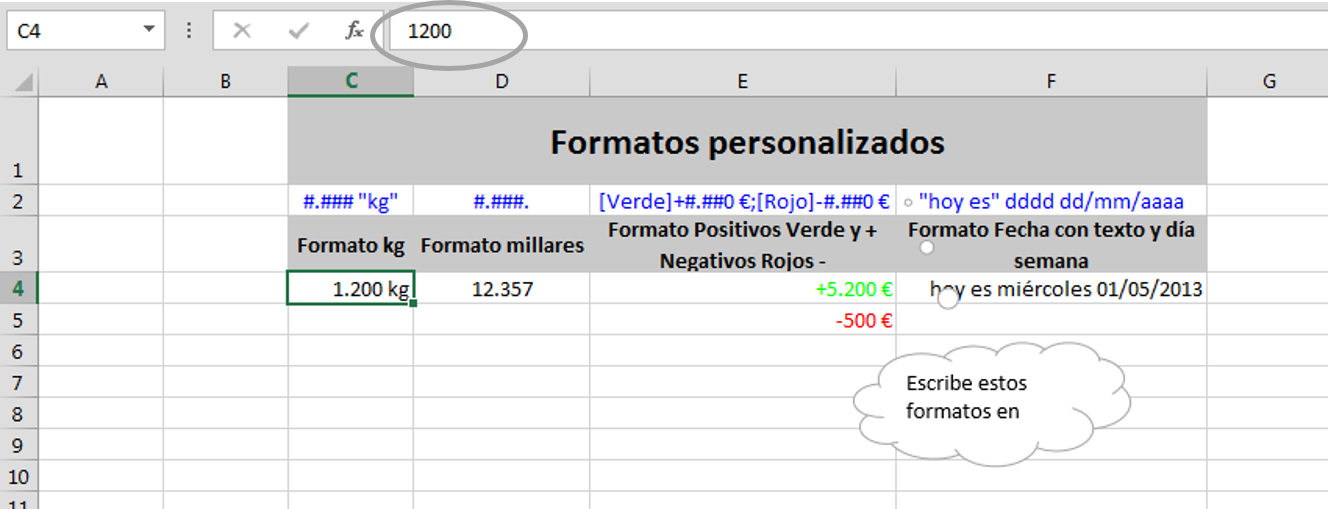Image resolution: width=1328 pixels, height=509 pixels.
Task: Click the three-dot formula bar resize handle
Action: (x=189, y=31)
